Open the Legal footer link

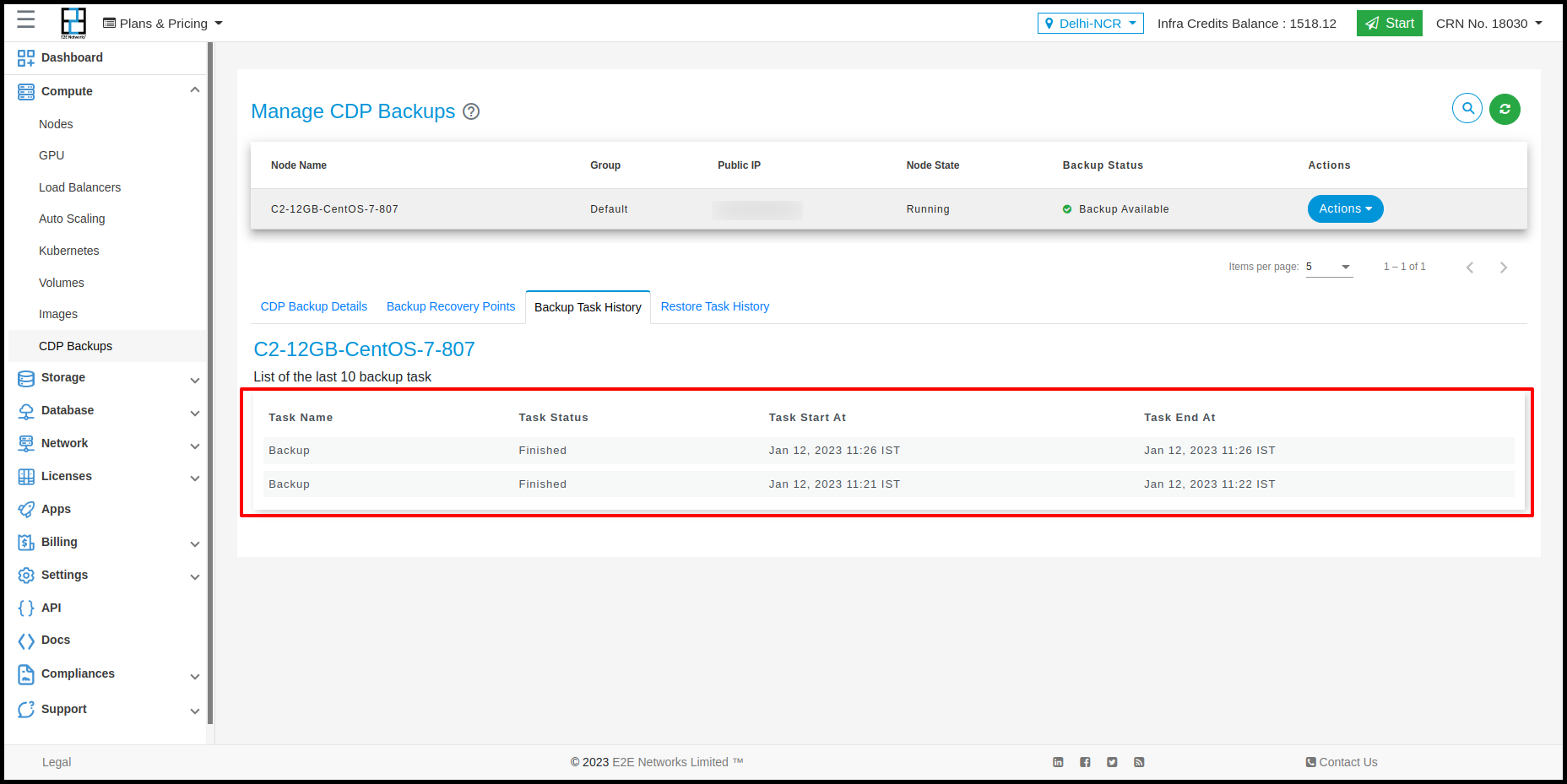tap(57, 762)
